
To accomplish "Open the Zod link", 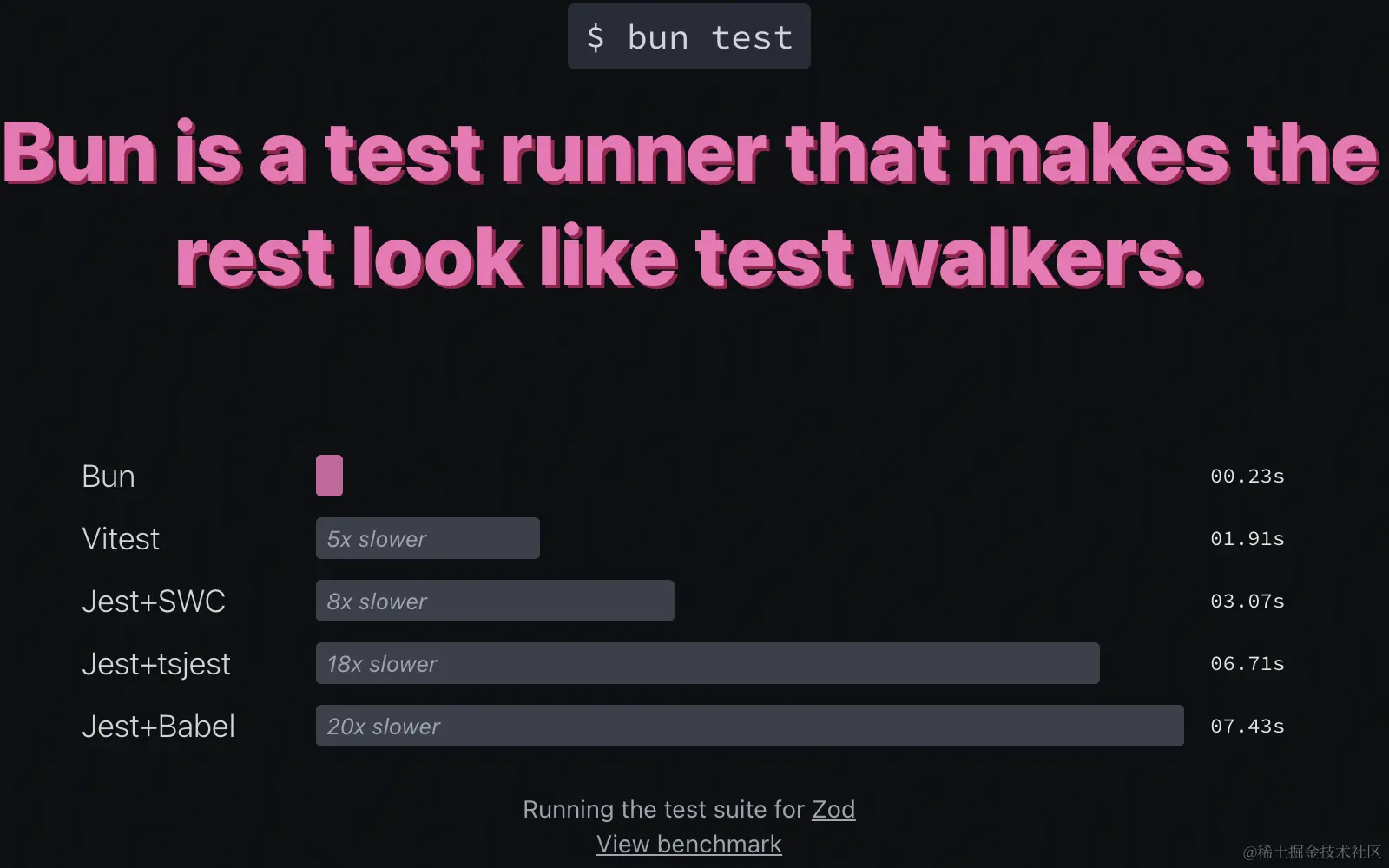I will pyautogui.click(x=833, y=809).
